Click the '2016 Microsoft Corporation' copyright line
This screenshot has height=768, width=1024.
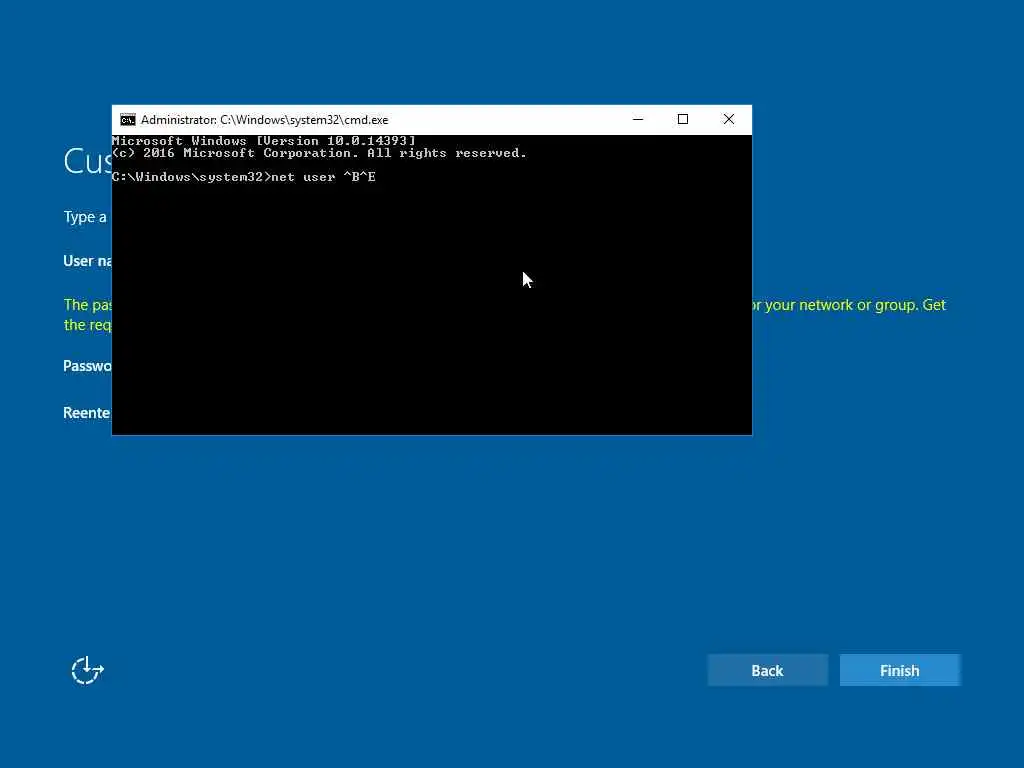click(319, 153)
